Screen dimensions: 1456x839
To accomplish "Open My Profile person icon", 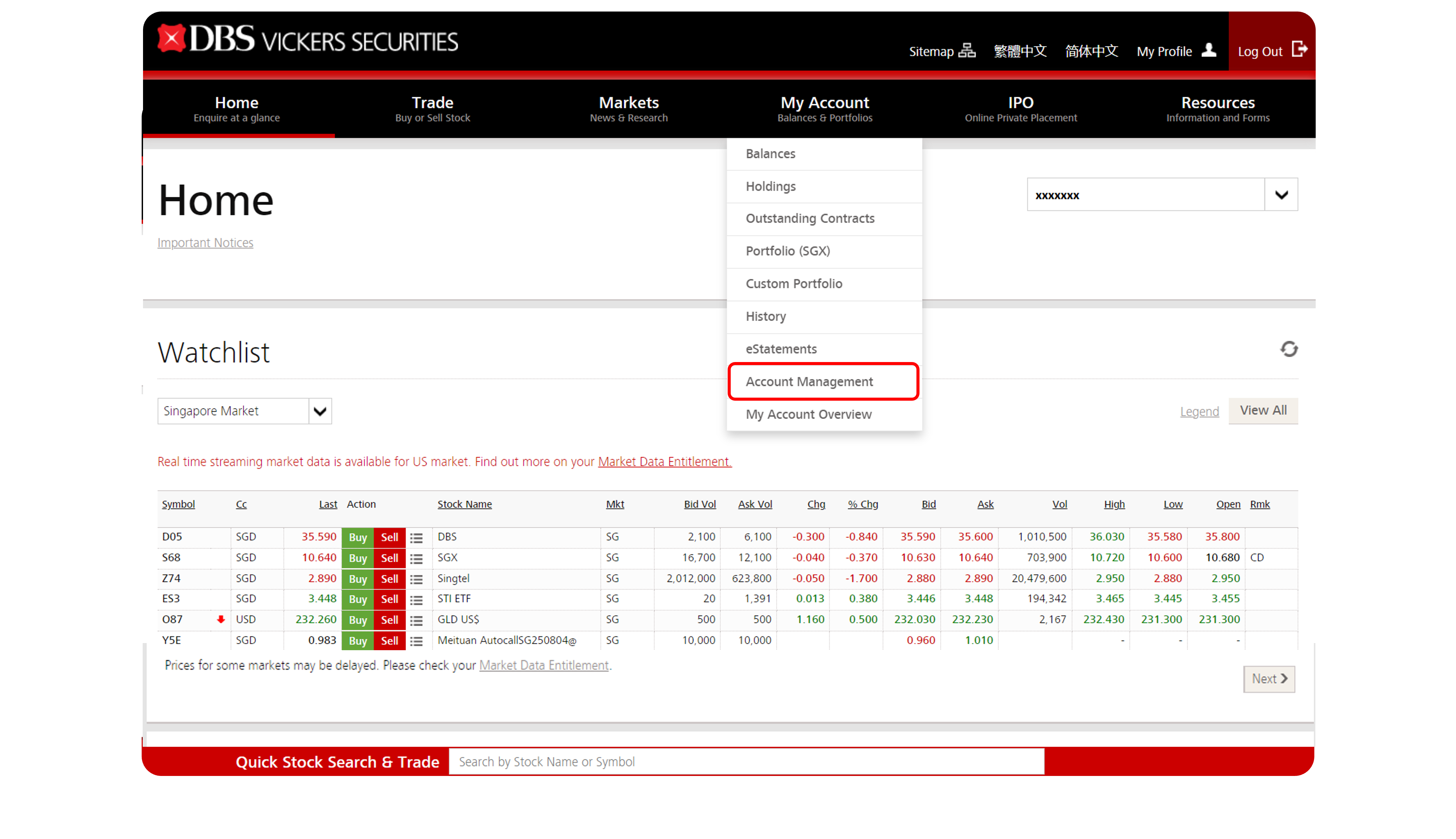I will click(x=1209, y=50).
